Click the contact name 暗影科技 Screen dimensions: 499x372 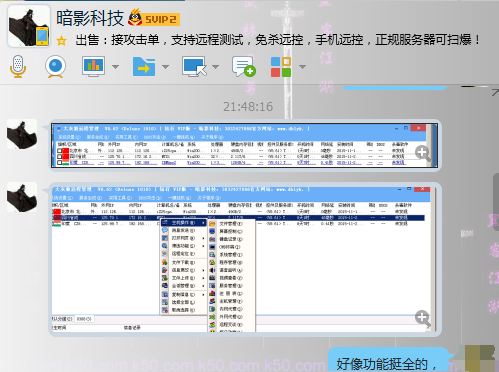coord(90,18)
